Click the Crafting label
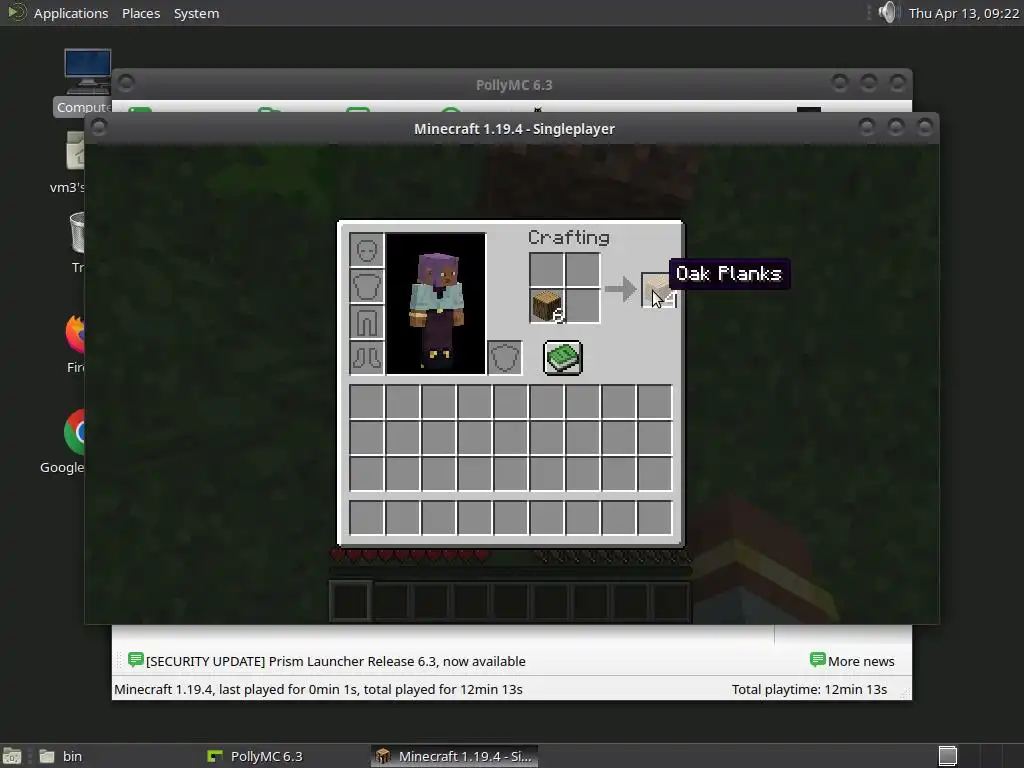The image size is (1024, 768). click(x=569, y=238)
